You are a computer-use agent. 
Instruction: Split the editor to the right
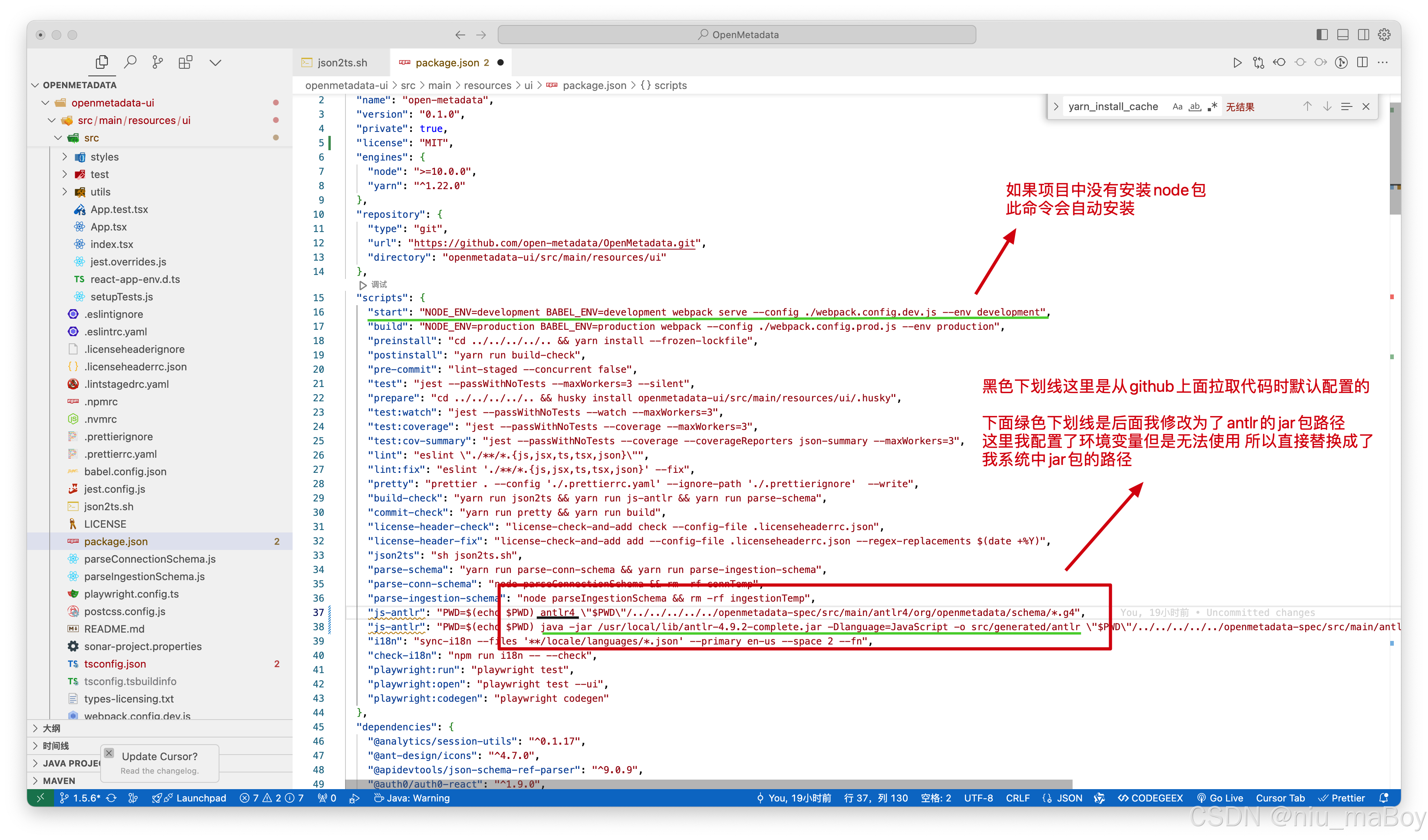point(1362,62)
